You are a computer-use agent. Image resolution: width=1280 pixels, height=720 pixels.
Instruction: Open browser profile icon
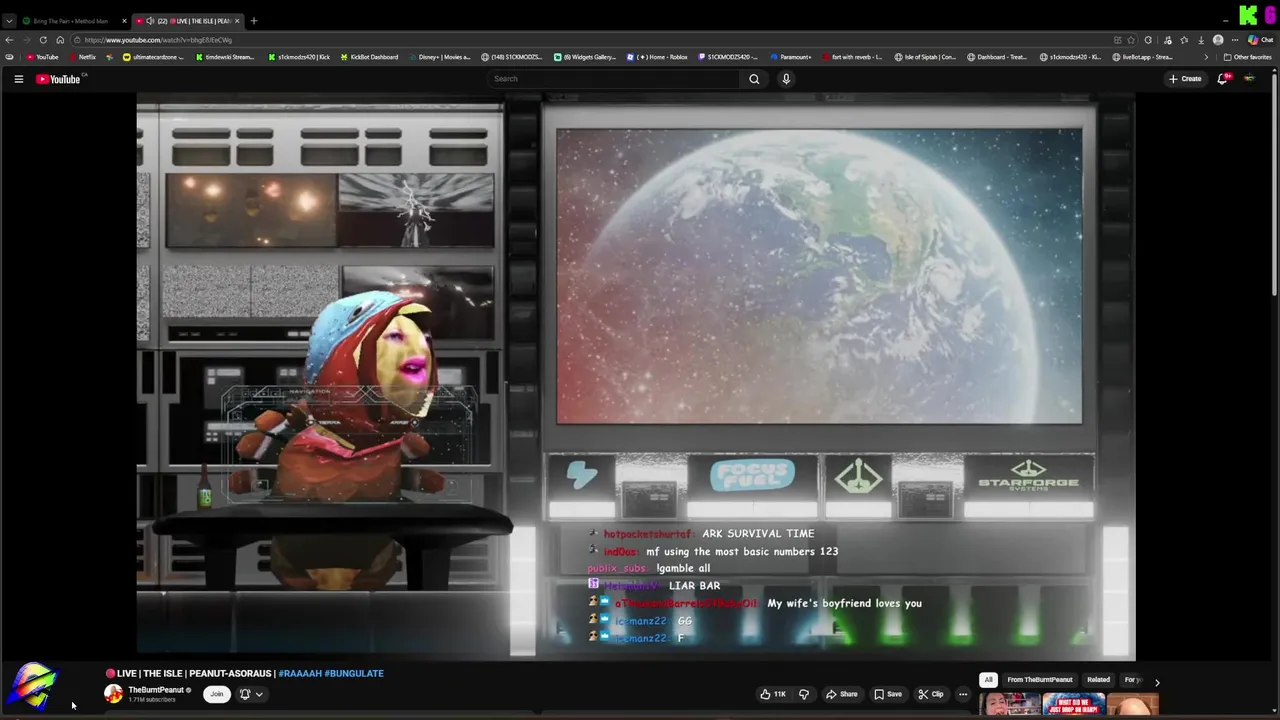(1217, 40)
